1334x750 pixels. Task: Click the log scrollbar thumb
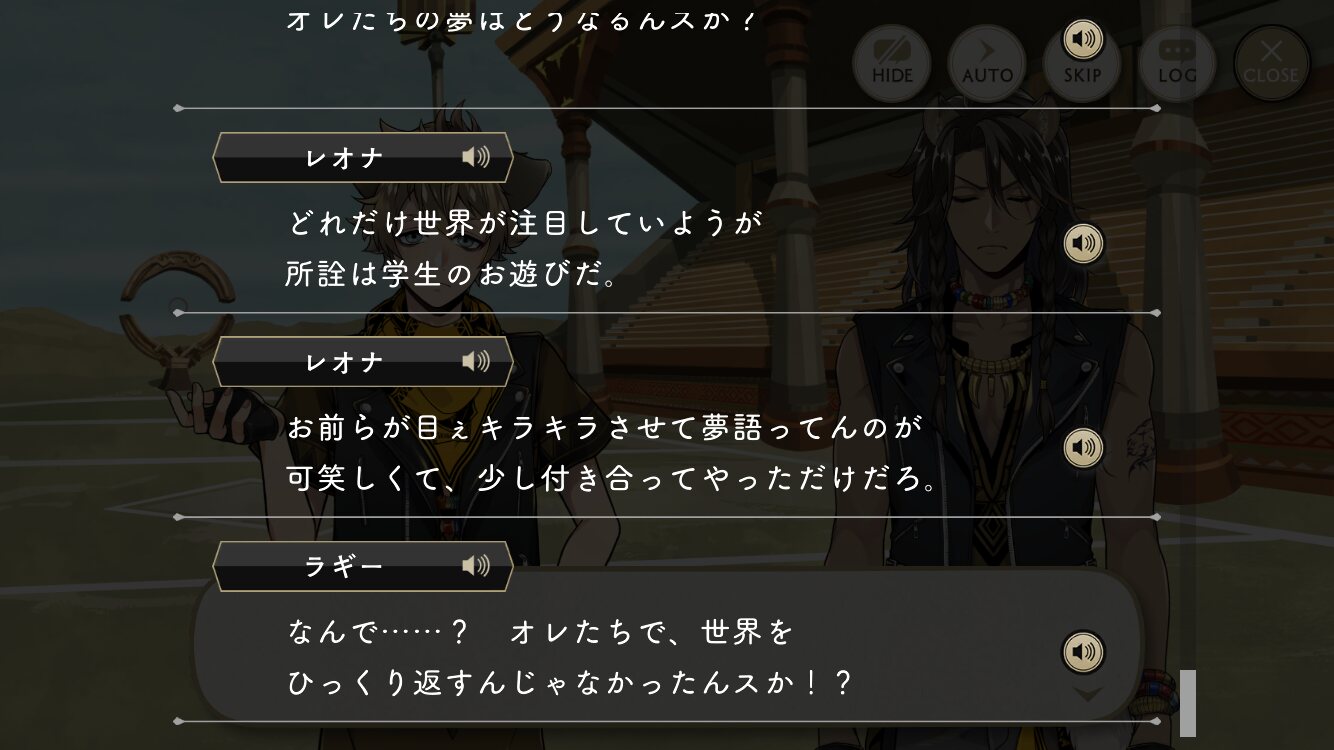[1188, 703]
